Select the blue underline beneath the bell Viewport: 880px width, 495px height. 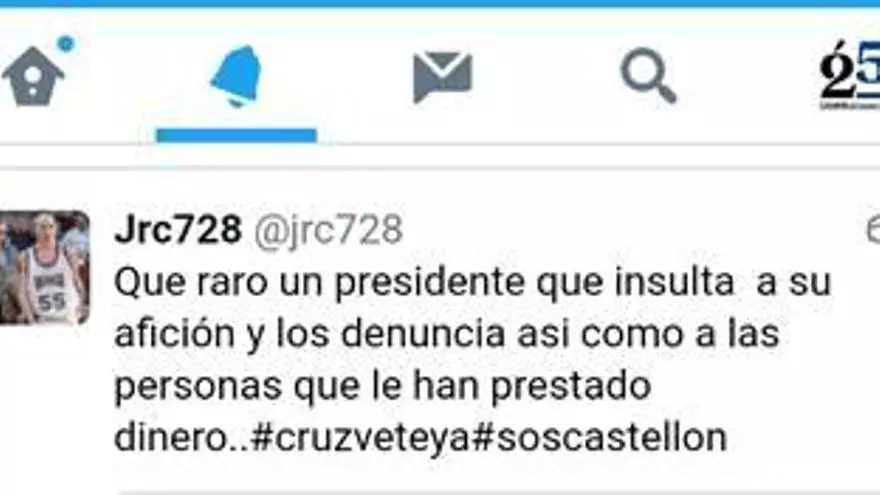[x=236, y=135]
